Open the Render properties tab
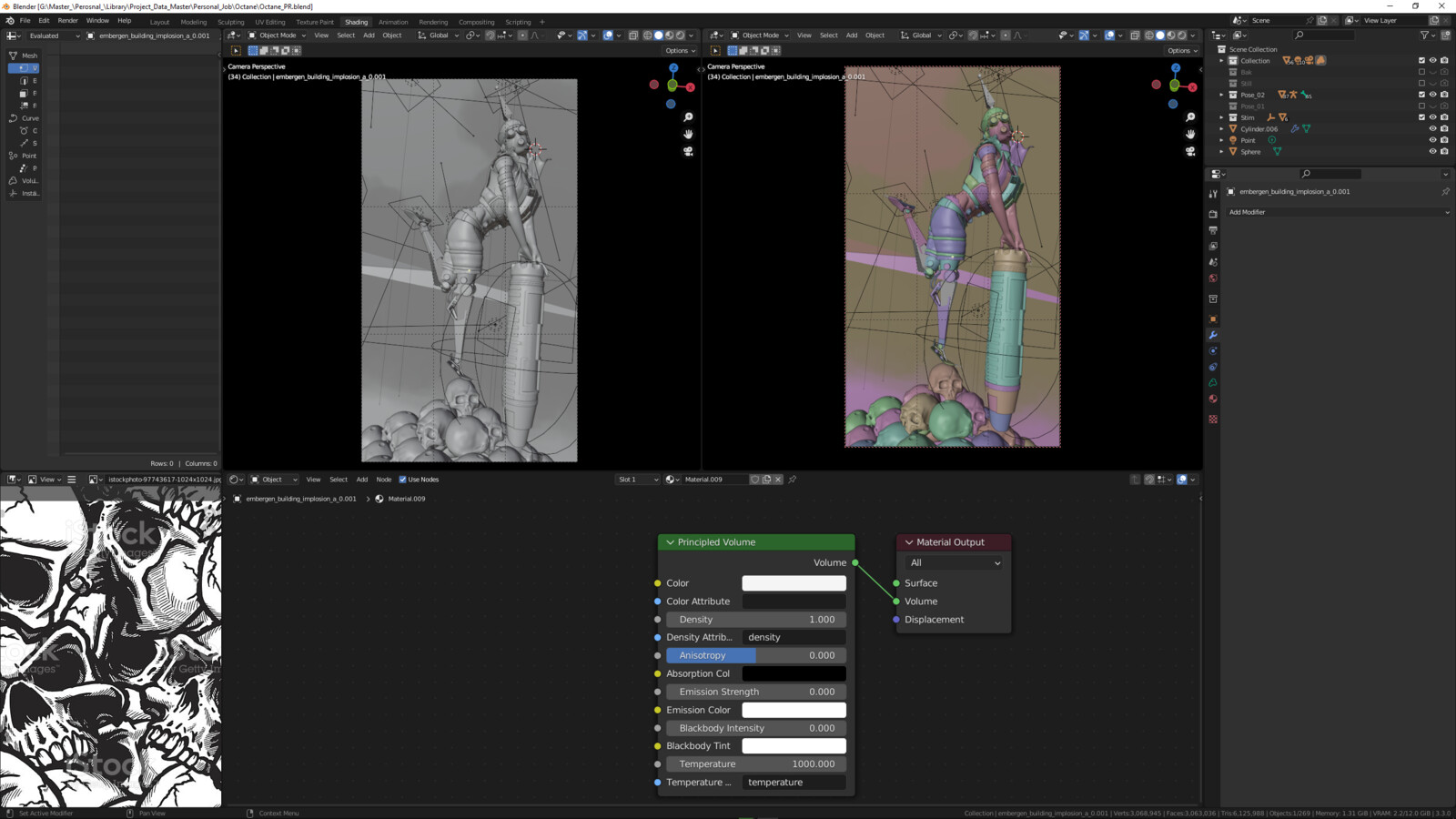1456x819 pixels. (1213, 214)
